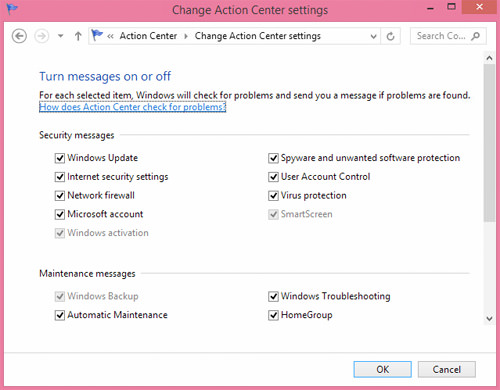Uncheck Windows Troubleshooting messages

click(273, 296)
